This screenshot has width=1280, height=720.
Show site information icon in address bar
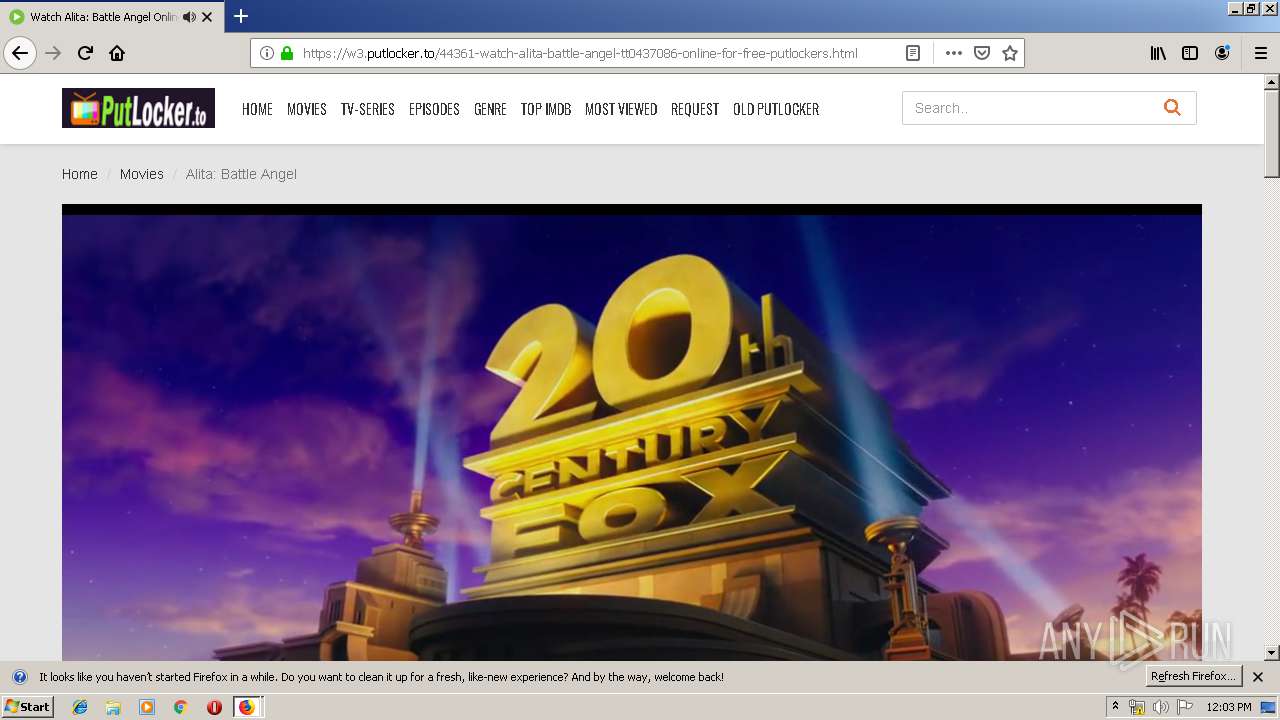coord(267,53)
